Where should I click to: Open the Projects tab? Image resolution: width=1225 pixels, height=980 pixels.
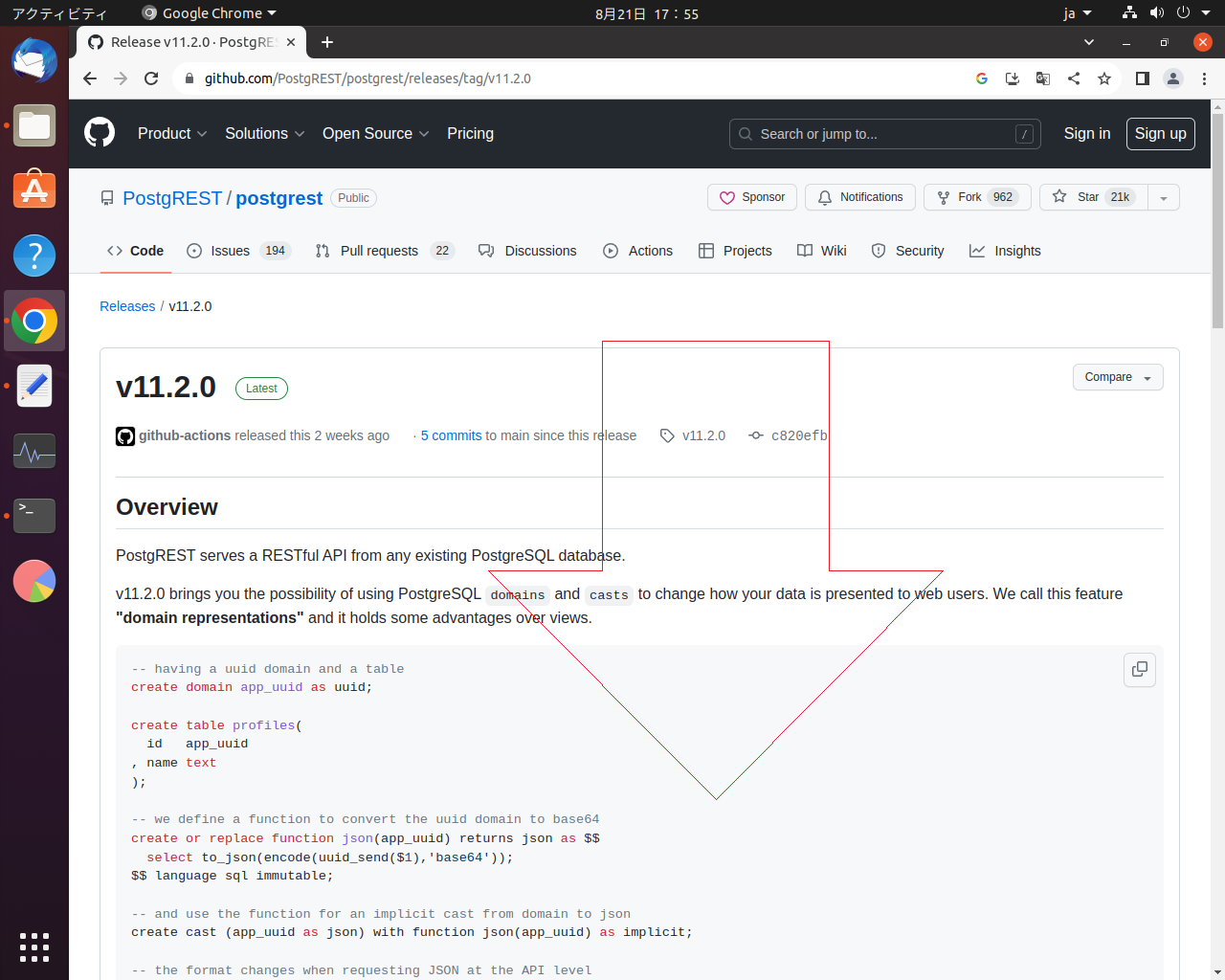coord(735,251)
